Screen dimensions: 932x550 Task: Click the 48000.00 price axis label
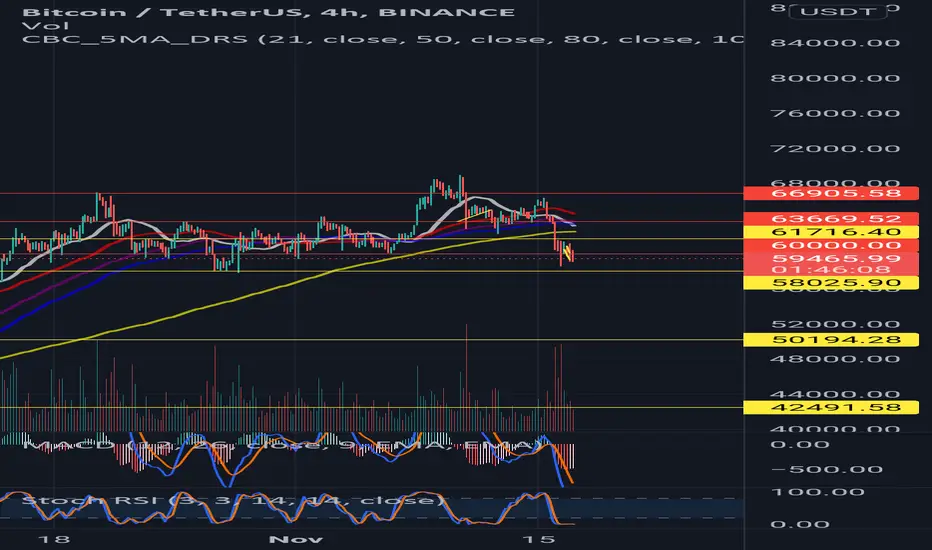click(x=835, y=359)
